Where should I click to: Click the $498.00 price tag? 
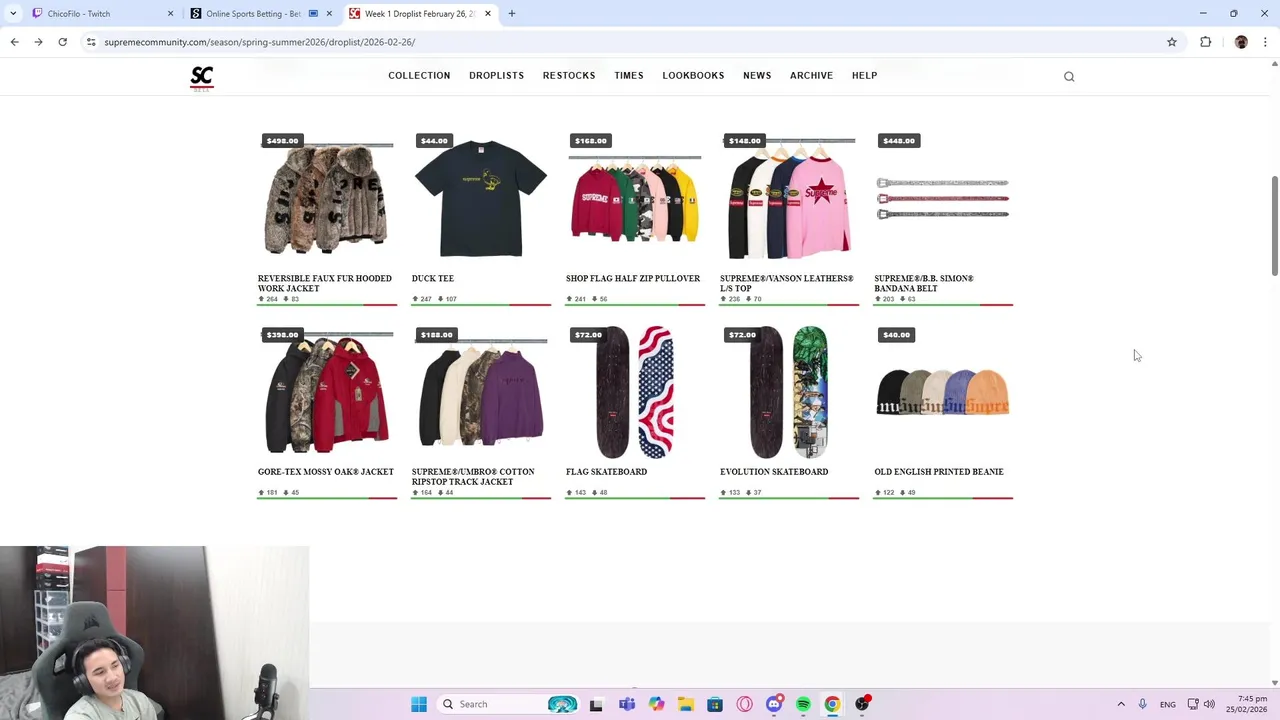point(282,141)
